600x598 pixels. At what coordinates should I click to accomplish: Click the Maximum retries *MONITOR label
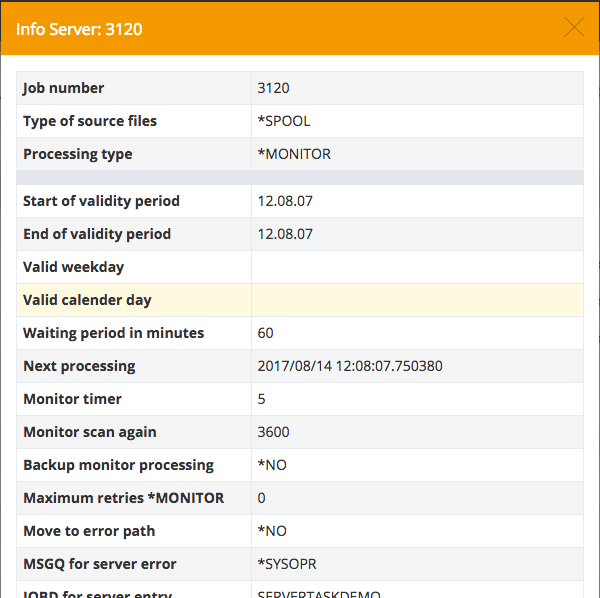(x=123, y=498)
